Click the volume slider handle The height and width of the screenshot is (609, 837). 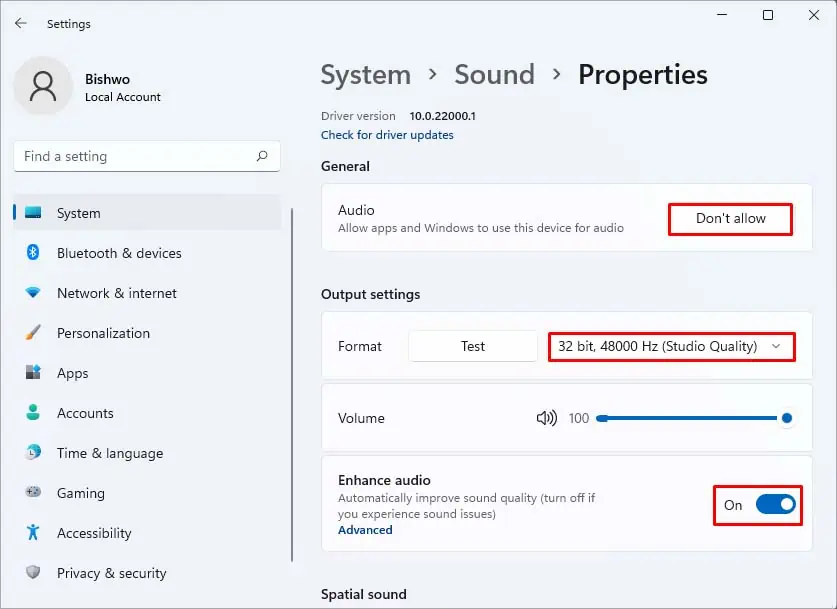pyautogui.click(x=787, y=418)
